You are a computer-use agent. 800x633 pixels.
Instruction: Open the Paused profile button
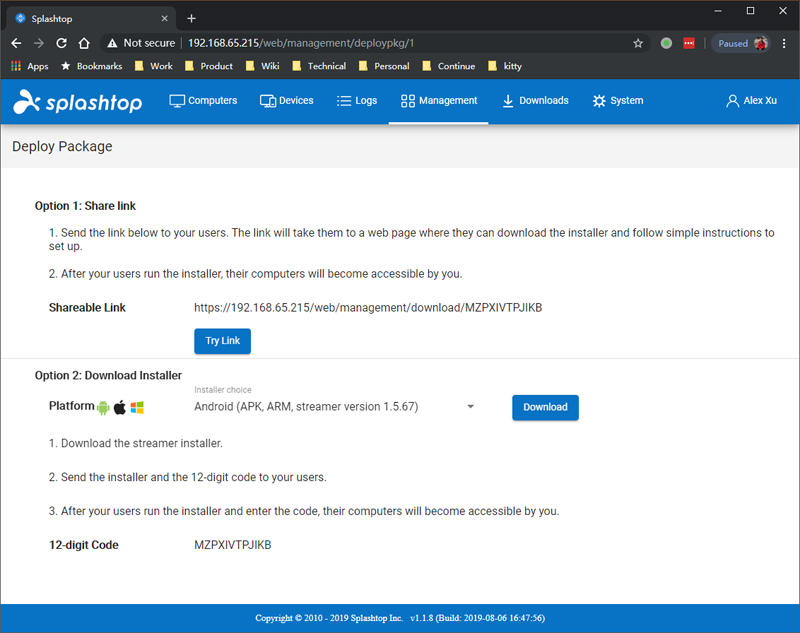[x=741, y=43]
